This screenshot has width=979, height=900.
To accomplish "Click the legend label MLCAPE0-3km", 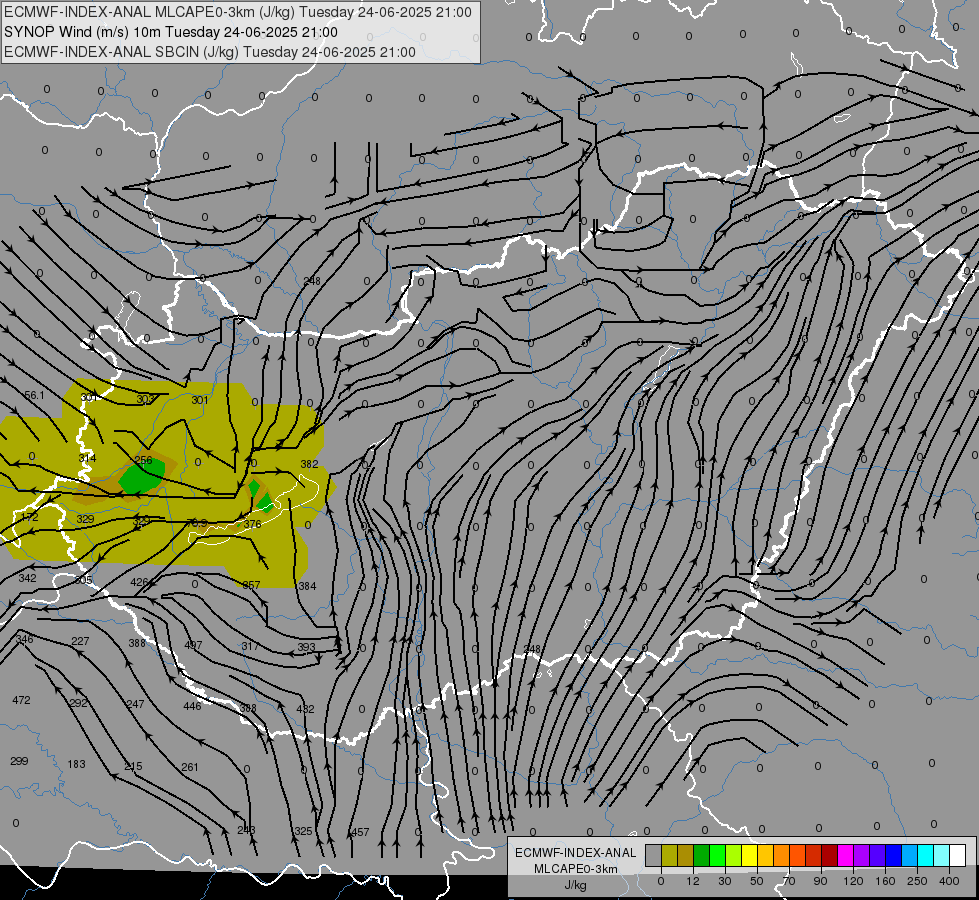I will coord(575,869).
